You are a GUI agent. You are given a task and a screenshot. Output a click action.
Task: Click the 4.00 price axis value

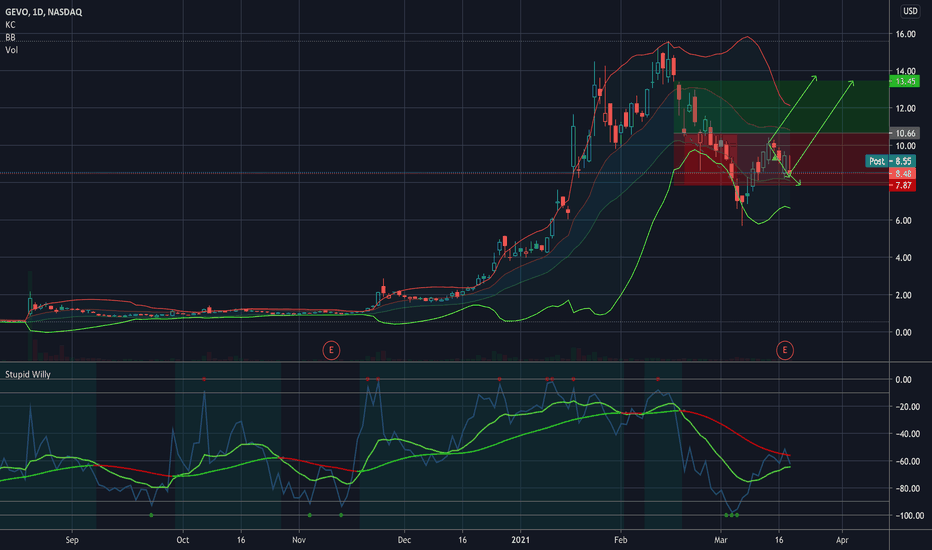pos(903,258)
